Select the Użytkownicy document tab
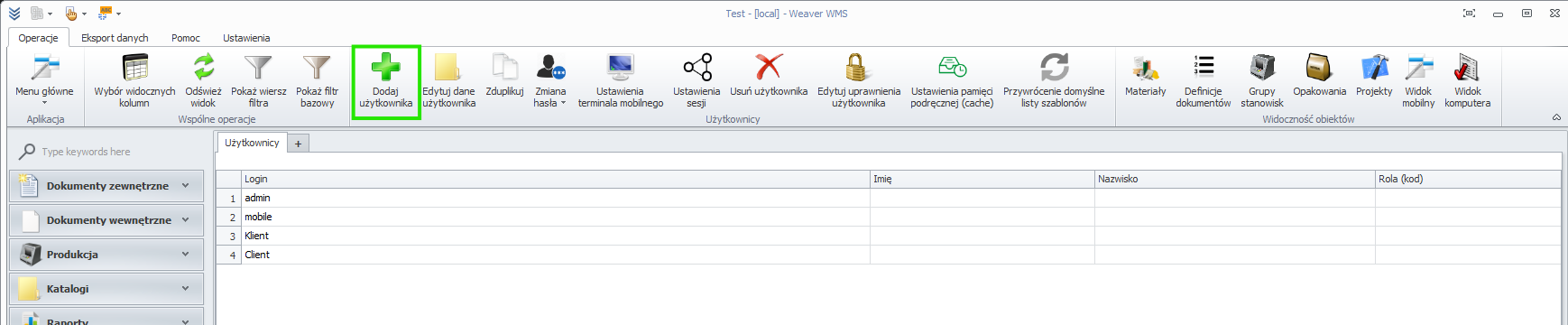Viewport: 1568px width, 325px height. click(x=252, y=143)
